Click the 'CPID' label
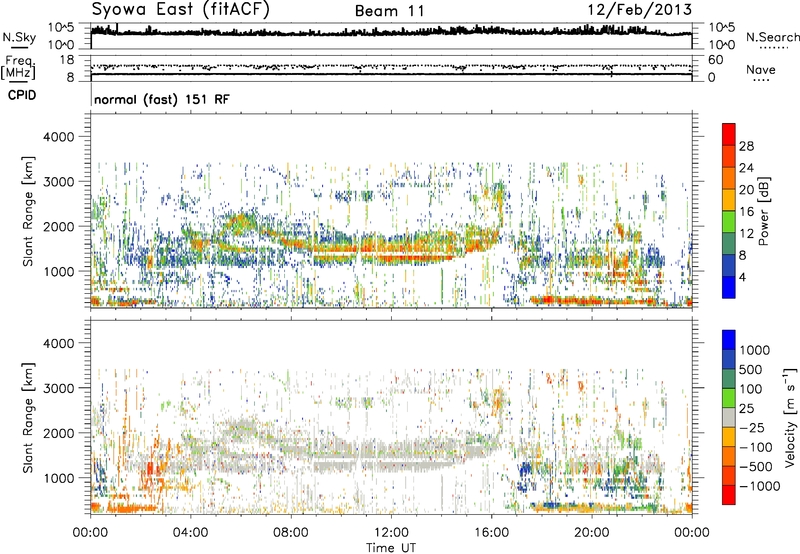This screenshot has height=554, width=800. (x=22, y=95)
